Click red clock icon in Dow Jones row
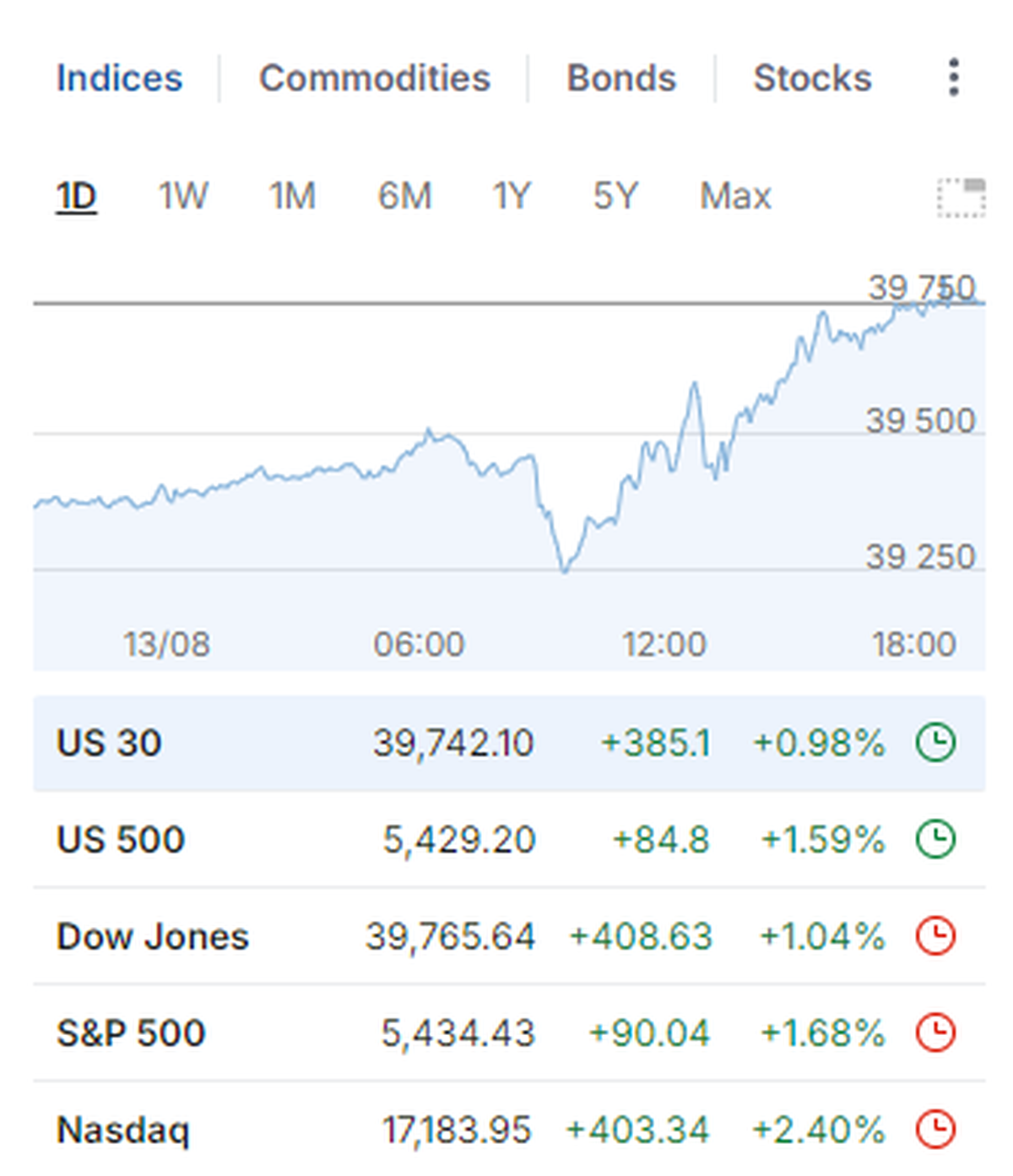 (x=935, y=936)
